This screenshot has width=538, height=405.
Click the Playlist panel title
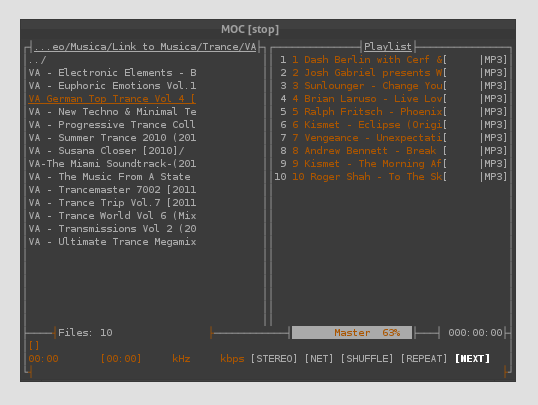pos(388,46)
